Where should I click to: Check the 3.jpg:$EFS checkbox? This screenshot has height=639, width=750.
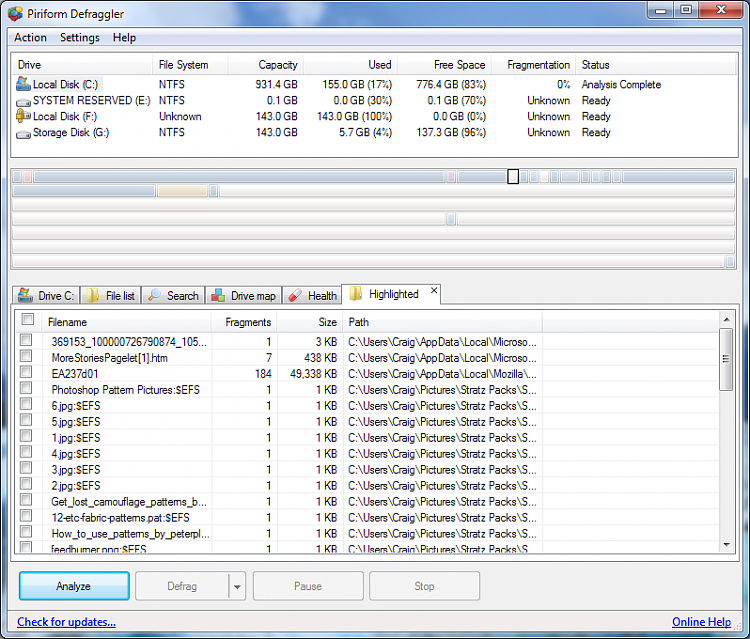tap(26, 468)
